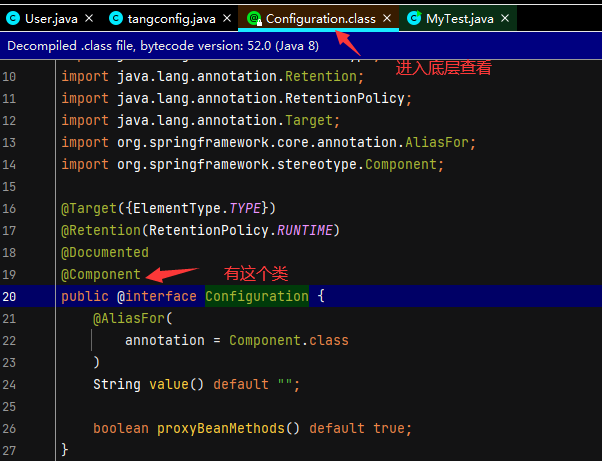Click the @Component annotation on line 19
602x461 pixels.
point(101,274)
